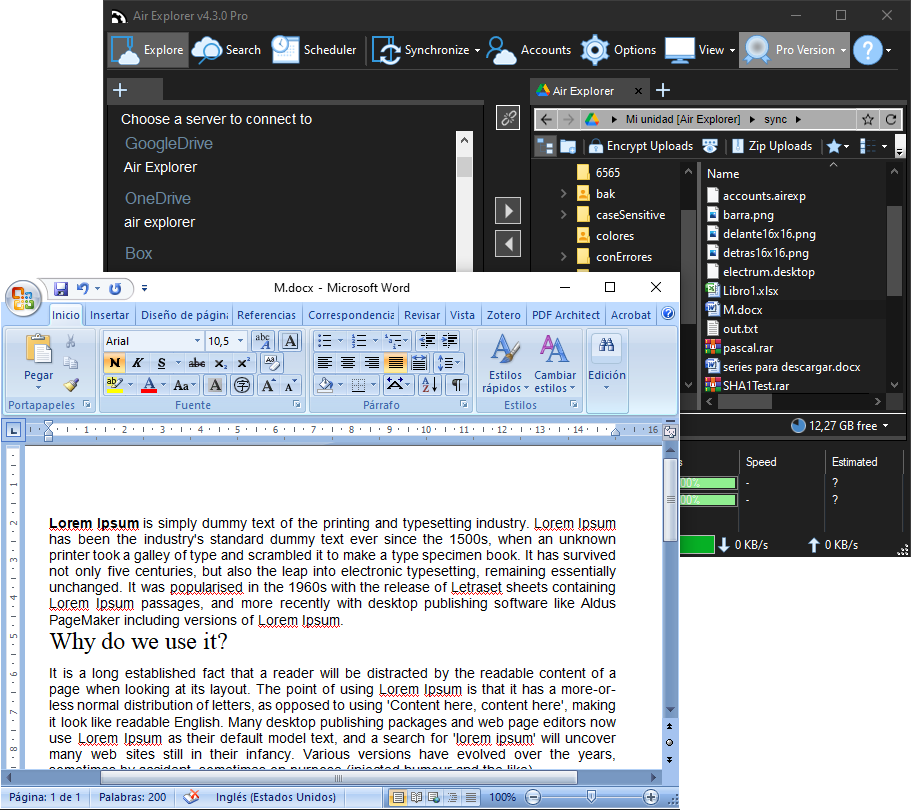Open the Estilos rápidos gallery dropdown
This screenshot has height=810, width=911.
505,362
